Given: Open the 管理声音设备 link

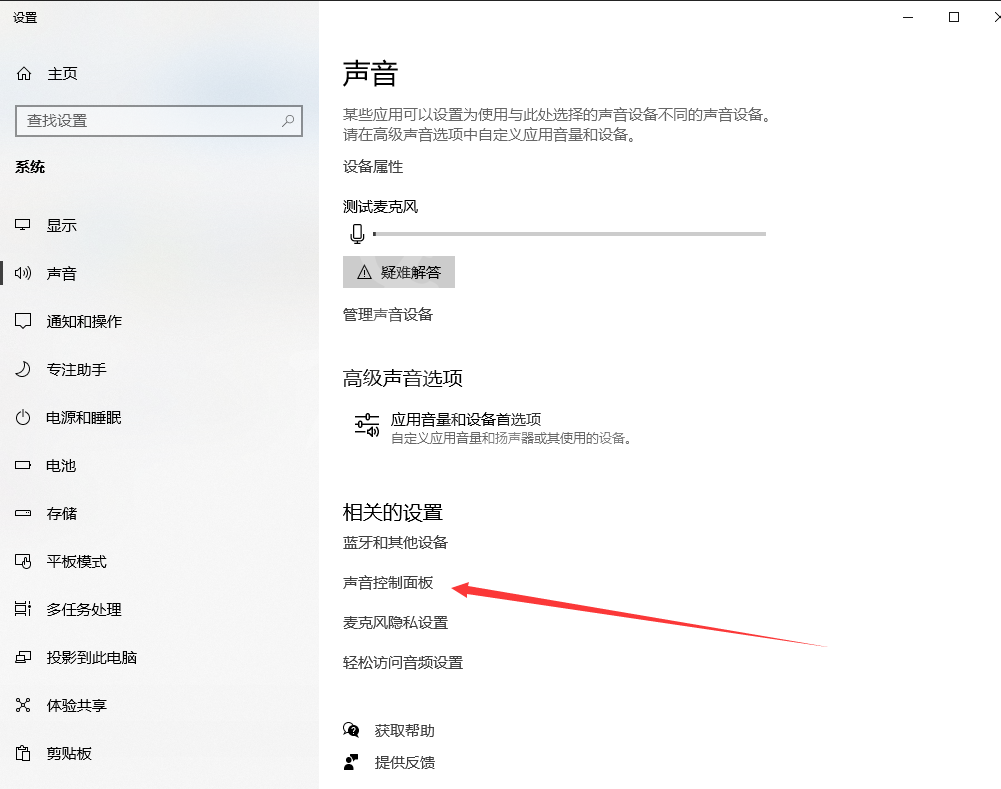Looking at the screenshot, I should click(x=388, y=315).
